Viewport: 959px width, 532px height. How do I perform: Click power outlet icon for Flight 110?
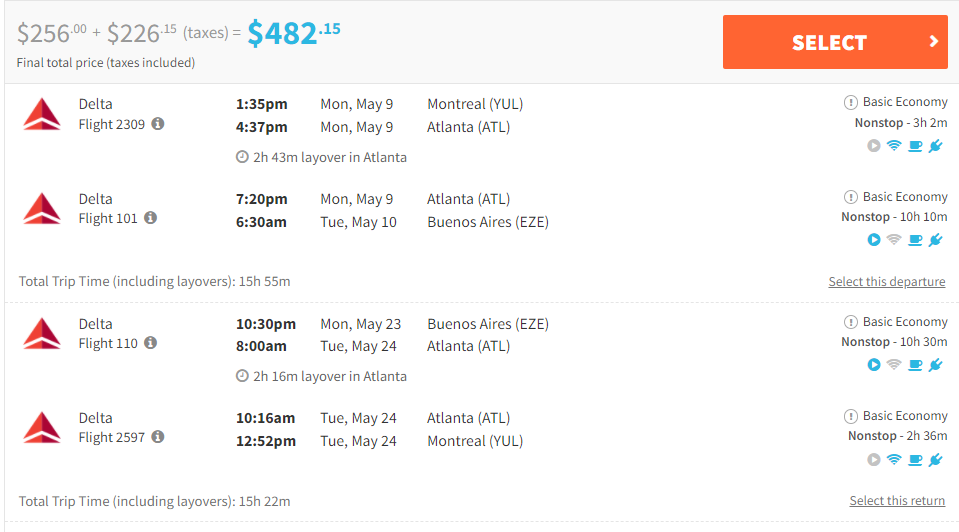[936, 365]
